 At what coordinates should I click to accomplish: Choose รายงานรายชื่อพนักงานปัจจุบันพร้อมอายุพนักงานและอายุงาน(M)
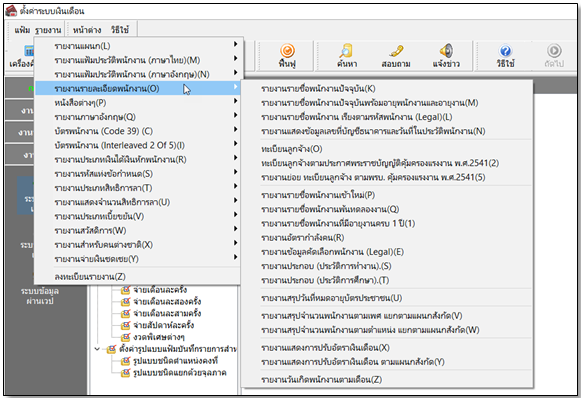[387, 103]
